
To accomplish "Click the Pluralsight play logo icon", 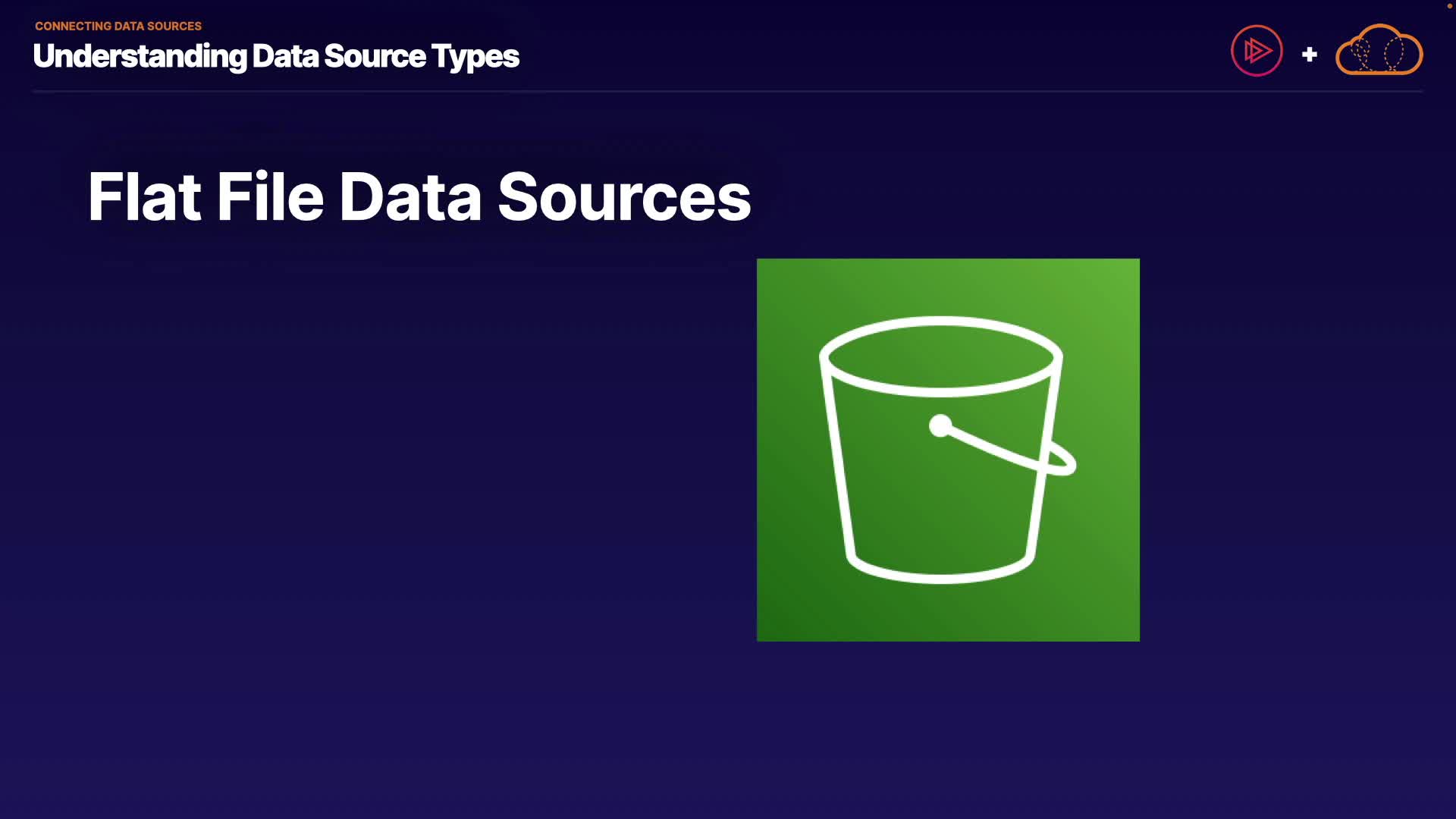I will [x=1257, y=51].
